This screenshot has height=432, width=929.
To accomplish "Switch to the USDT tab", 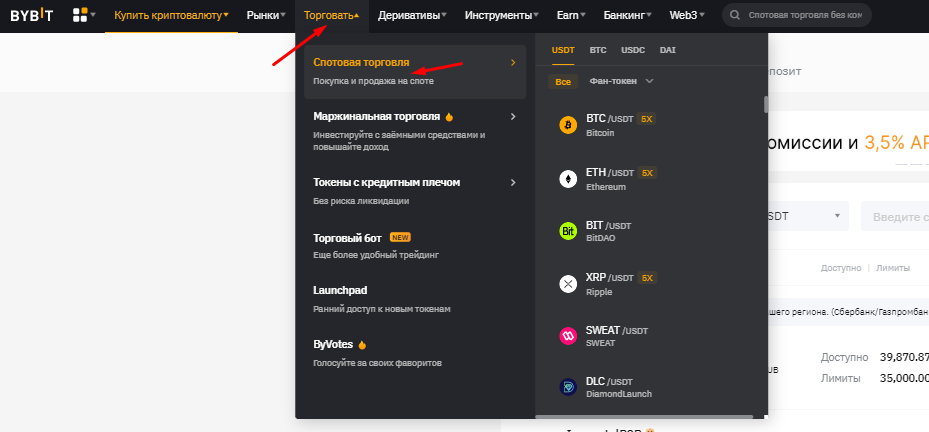I will tap(563, 50).
